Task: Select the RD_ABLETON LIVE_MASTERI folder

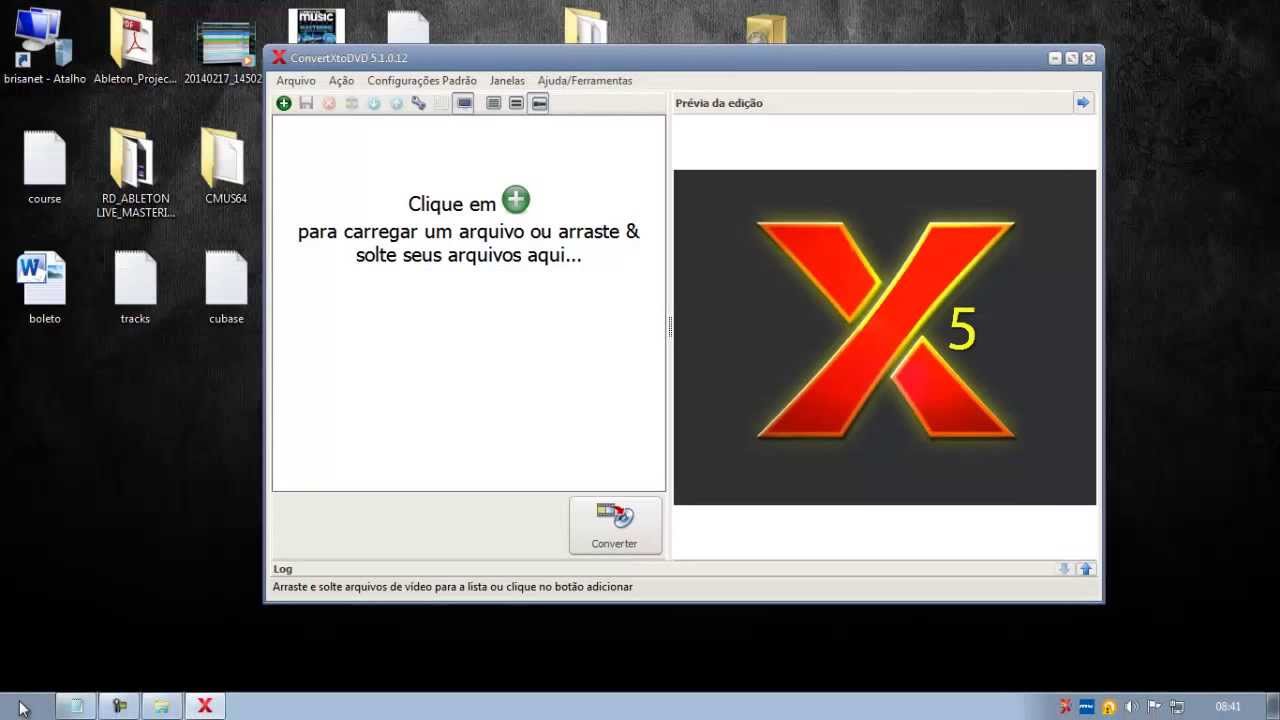Action: click(x=135, y=173)
